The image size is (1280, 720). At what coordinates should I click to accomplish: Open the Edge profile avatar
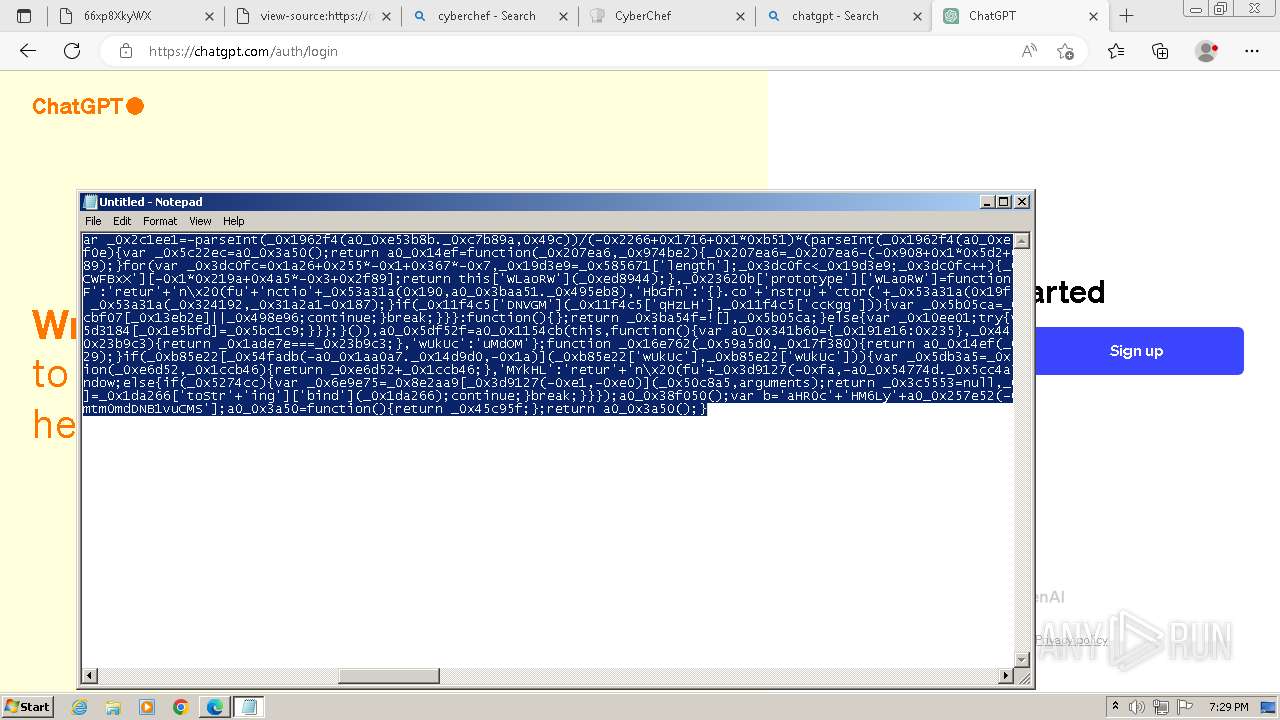click(1207, 51)
